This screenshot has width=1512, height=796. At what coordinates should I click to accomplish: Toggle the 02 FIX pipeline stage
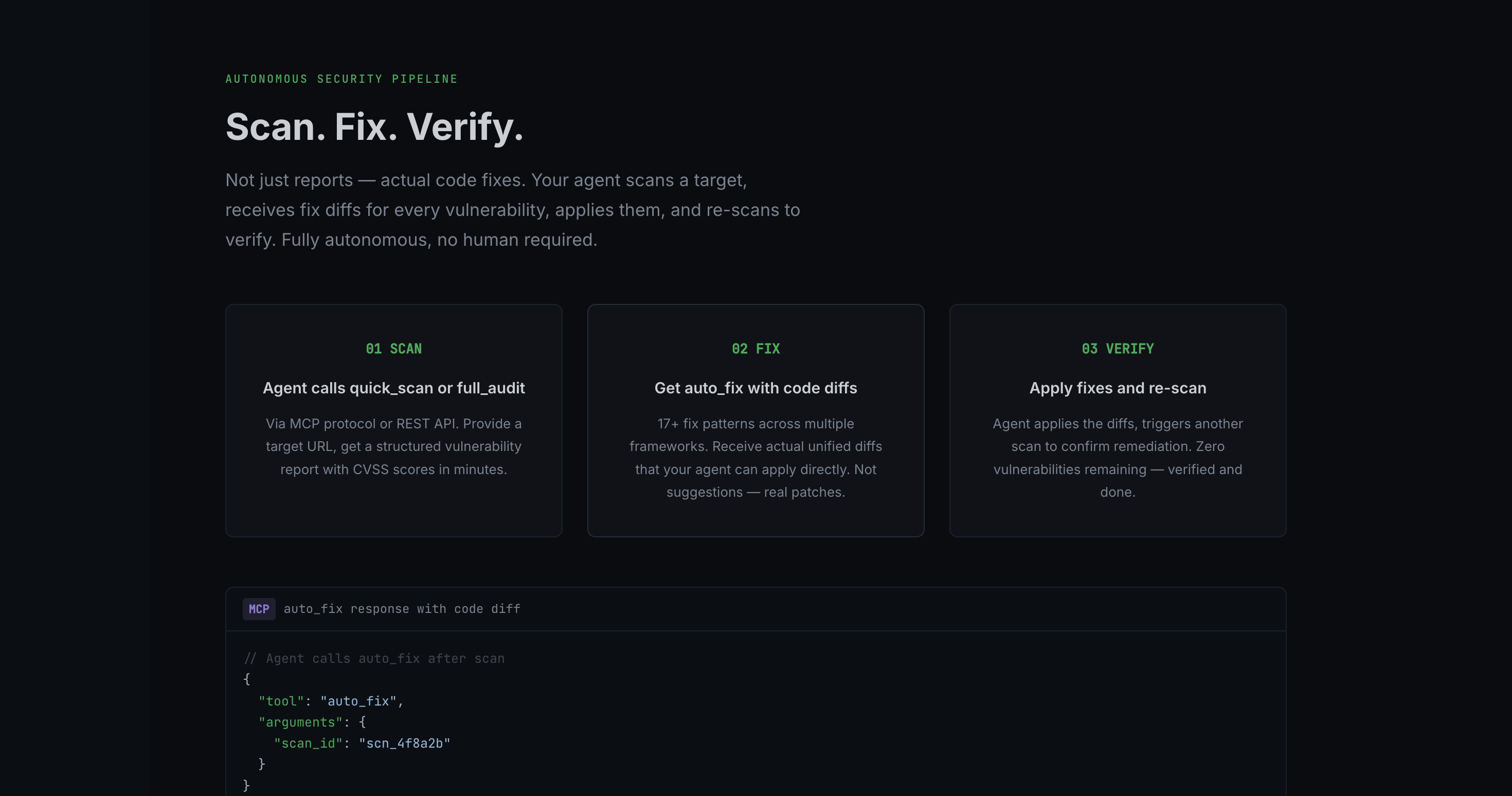click(755, 348)
